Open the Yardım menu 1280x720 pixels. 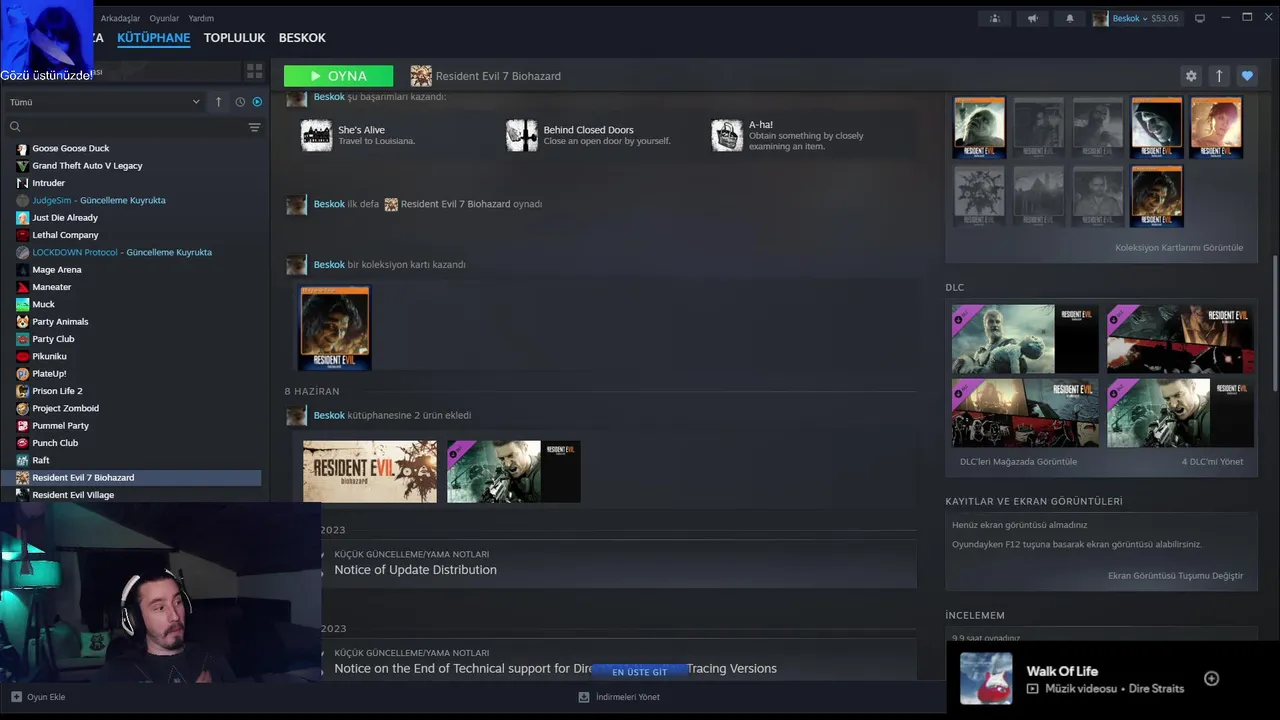(x=201, y=18)
